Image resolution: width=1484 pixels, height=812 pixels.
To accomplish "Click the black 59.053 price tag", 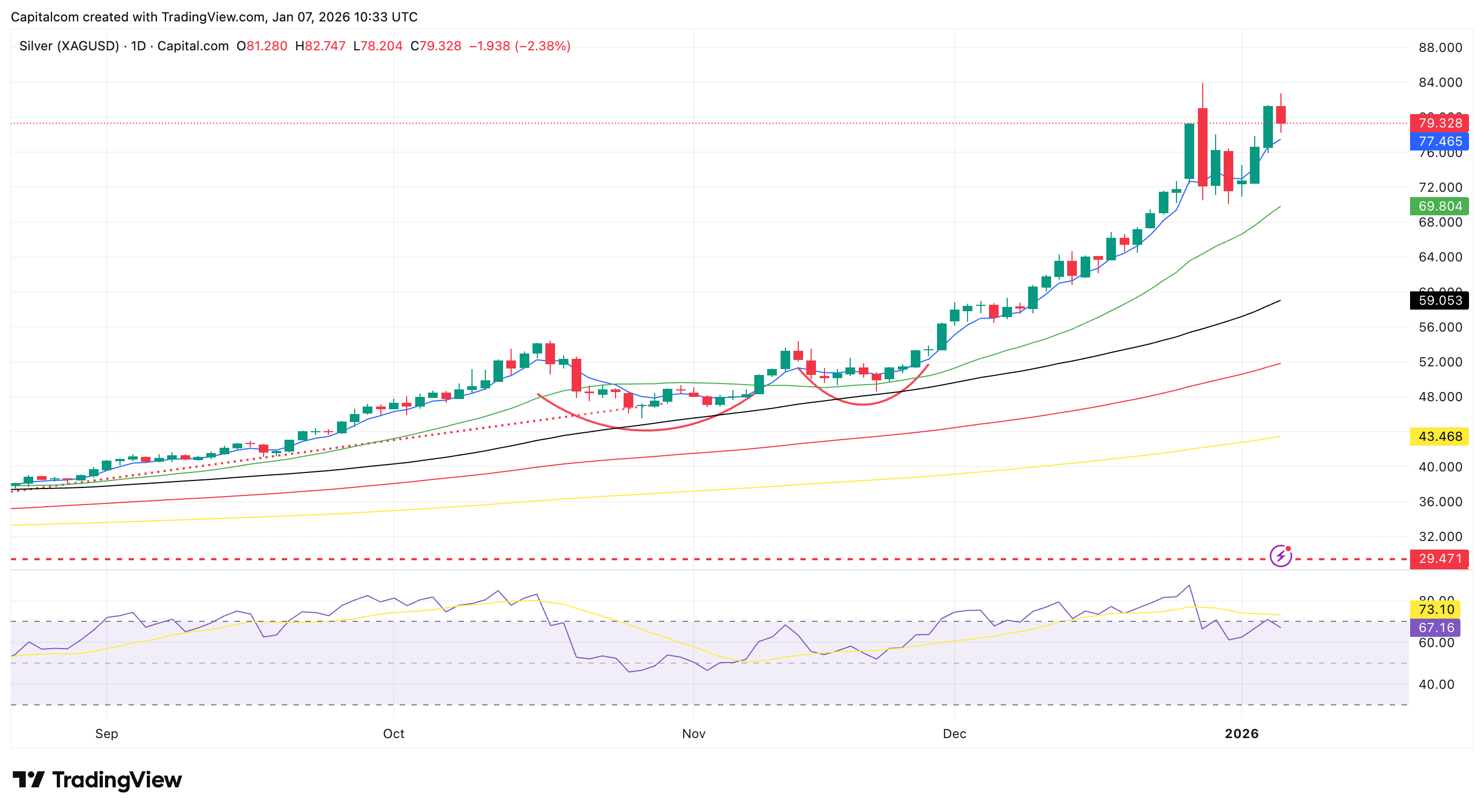I will pyautogui.click(x=1438, y=300).
